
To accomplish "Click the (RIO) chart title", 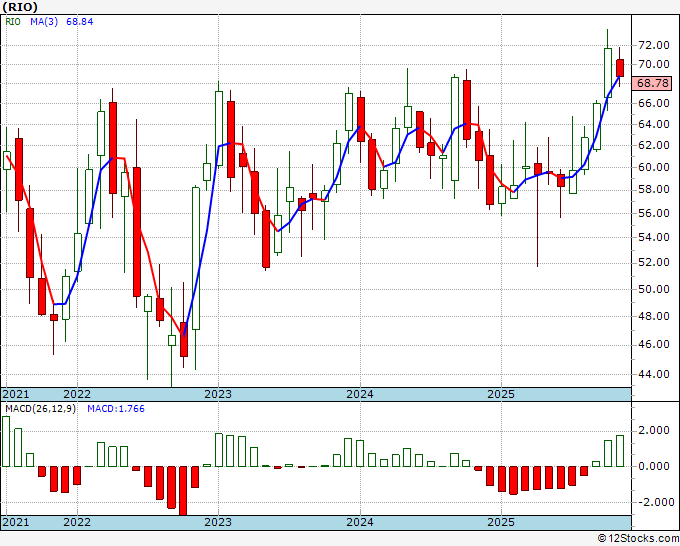I will pos(20,7).
